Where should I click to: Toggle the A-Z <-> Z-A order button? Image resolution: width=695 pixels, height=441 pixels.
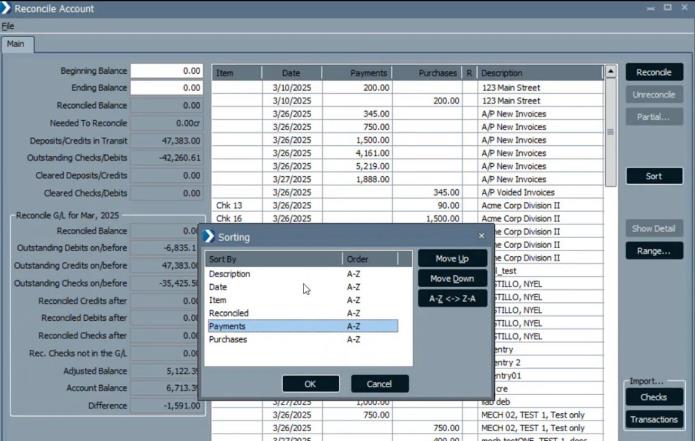click(x=452, y=298)
